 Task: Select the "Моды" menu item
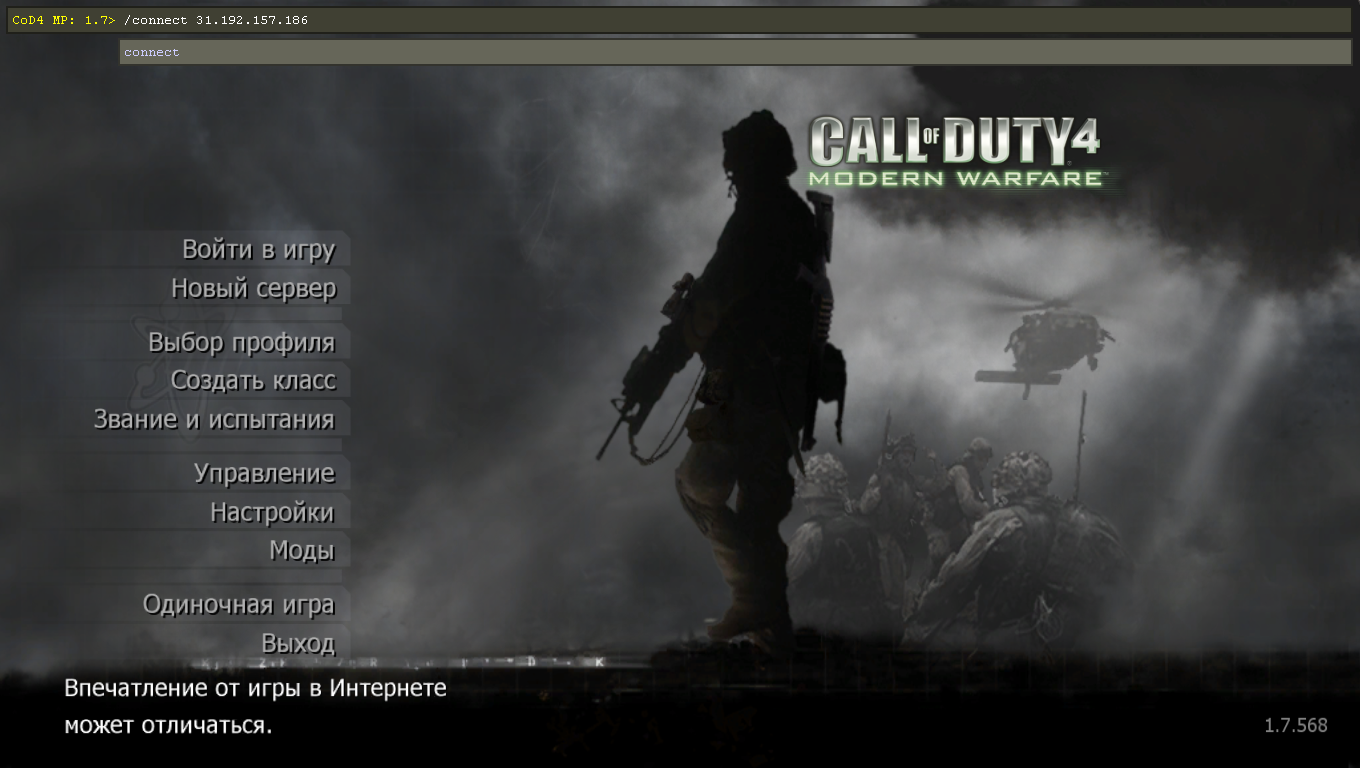point(302,550)
